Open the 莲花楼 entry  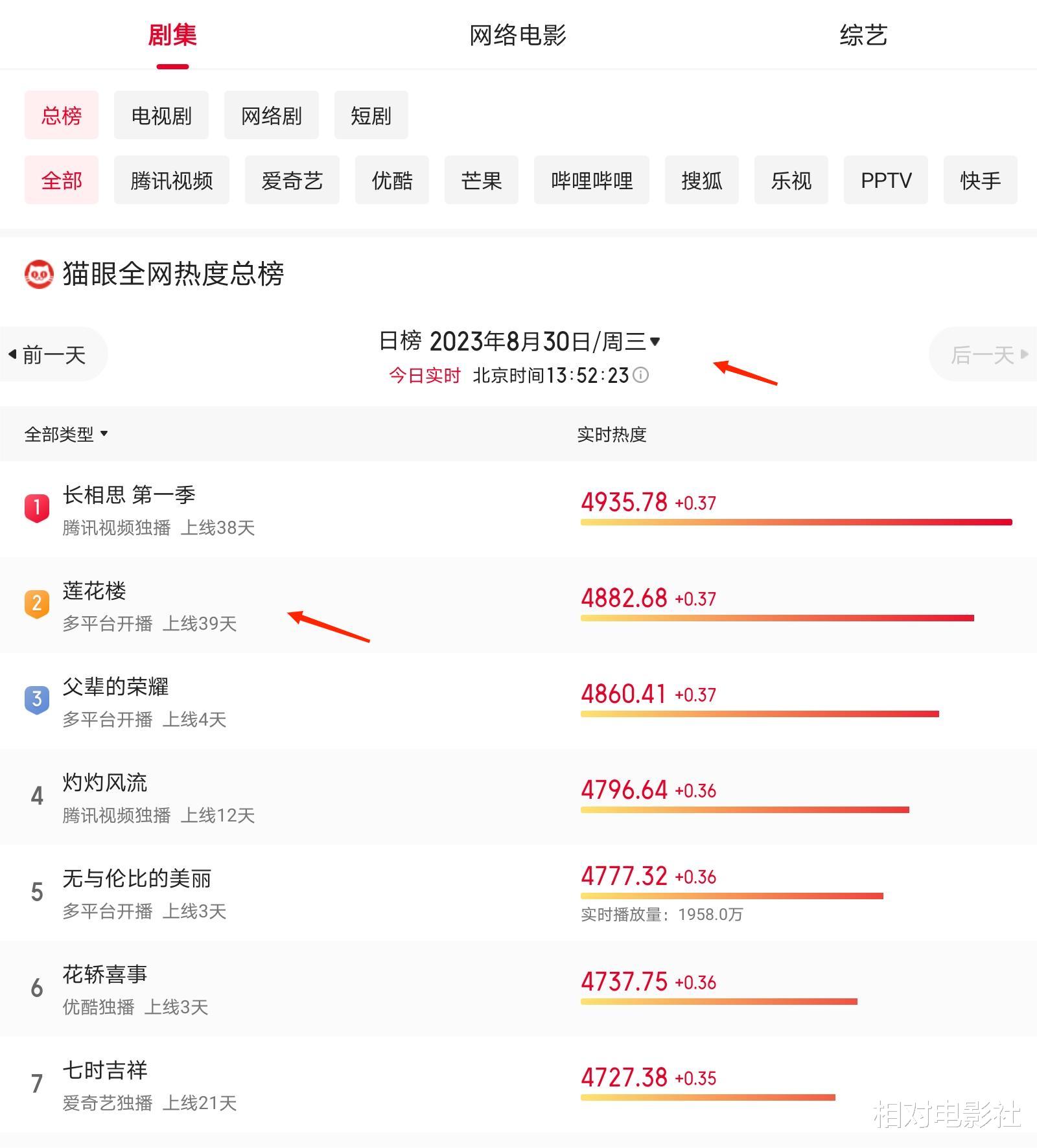[518, 605]
